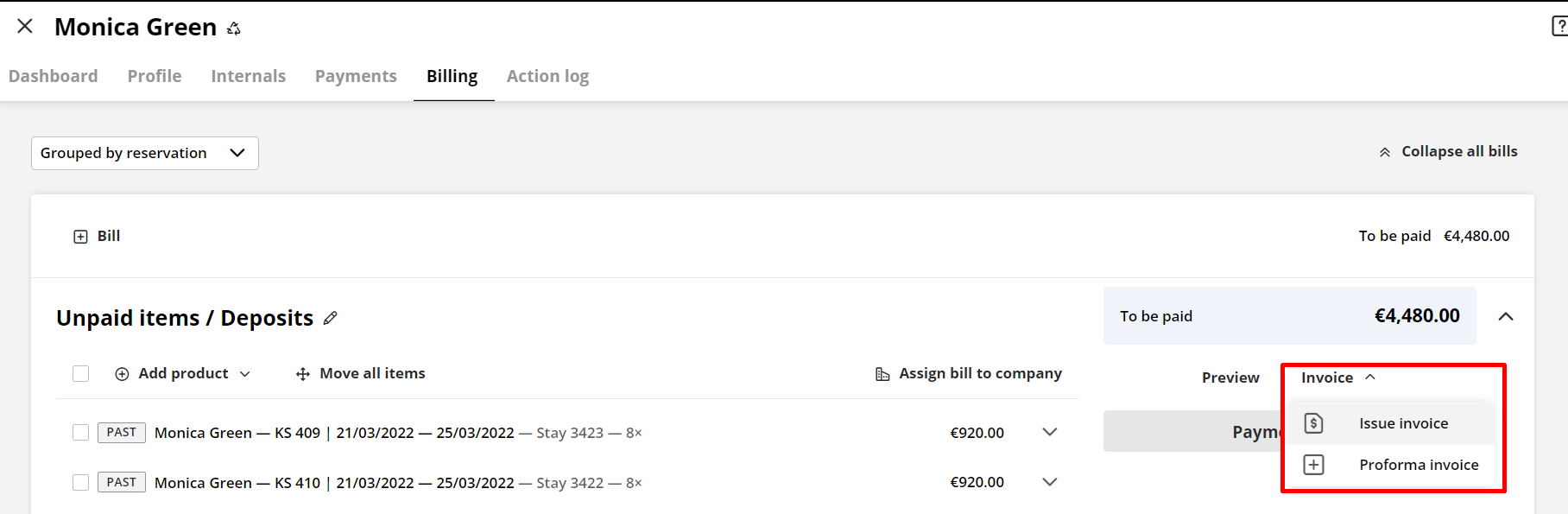Click the Move all items crosshair icon
This screenshot has width=1568, height=514.
click(301, 373)
